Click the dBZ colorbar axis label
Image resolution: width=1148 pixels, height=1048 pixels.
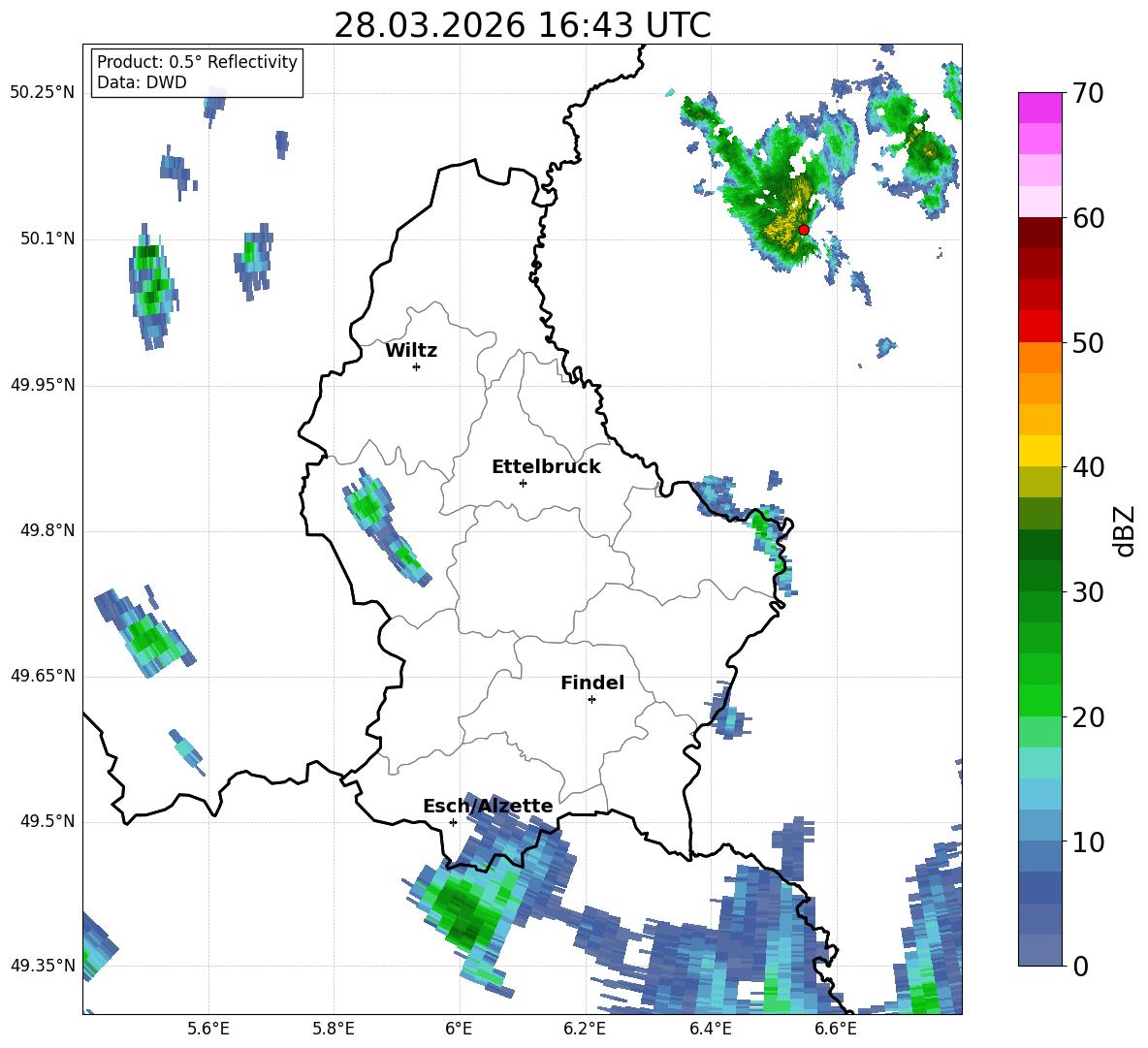(1125, 530)
